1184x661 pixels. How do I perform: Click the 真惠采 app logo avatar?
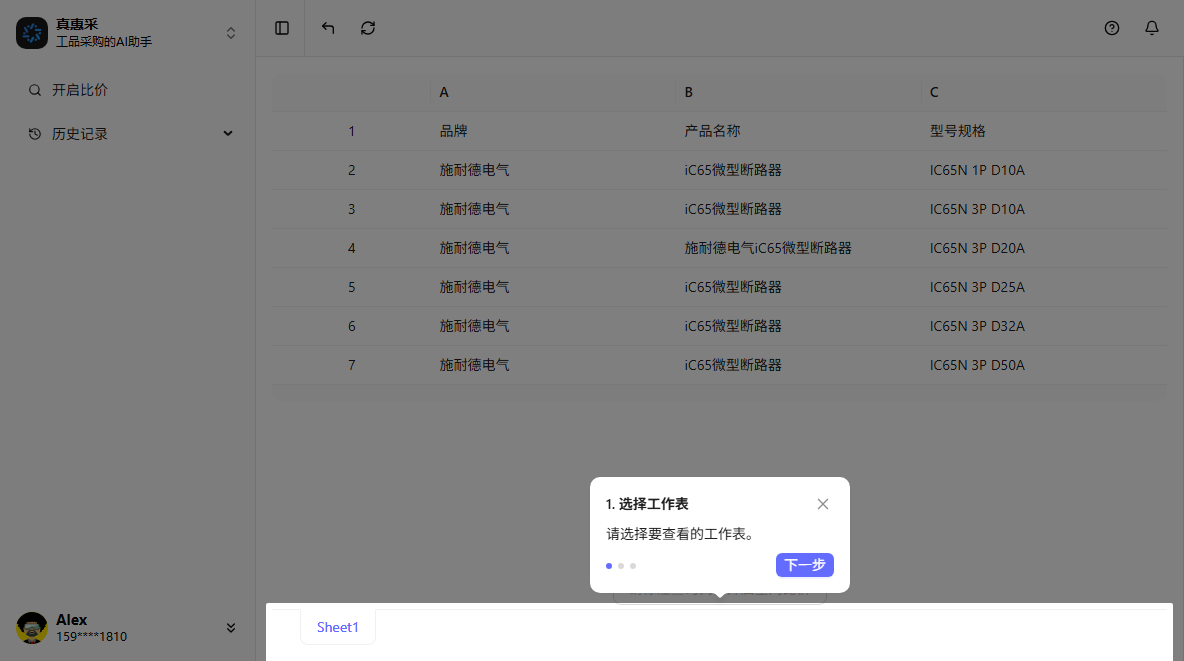tap(32, 33)
